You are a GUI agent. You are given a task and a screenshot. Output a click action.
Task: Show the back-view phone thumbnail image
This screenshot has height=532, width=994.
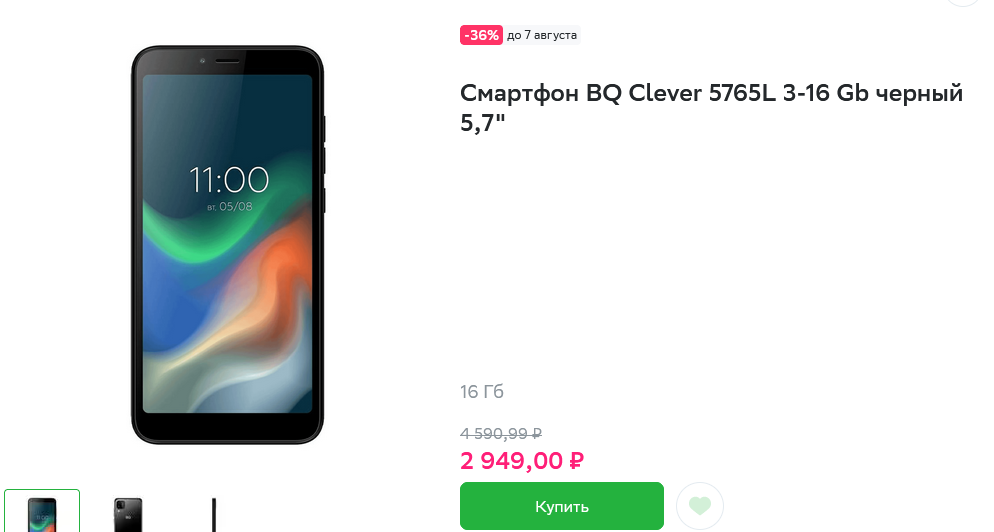click(128, 514)
